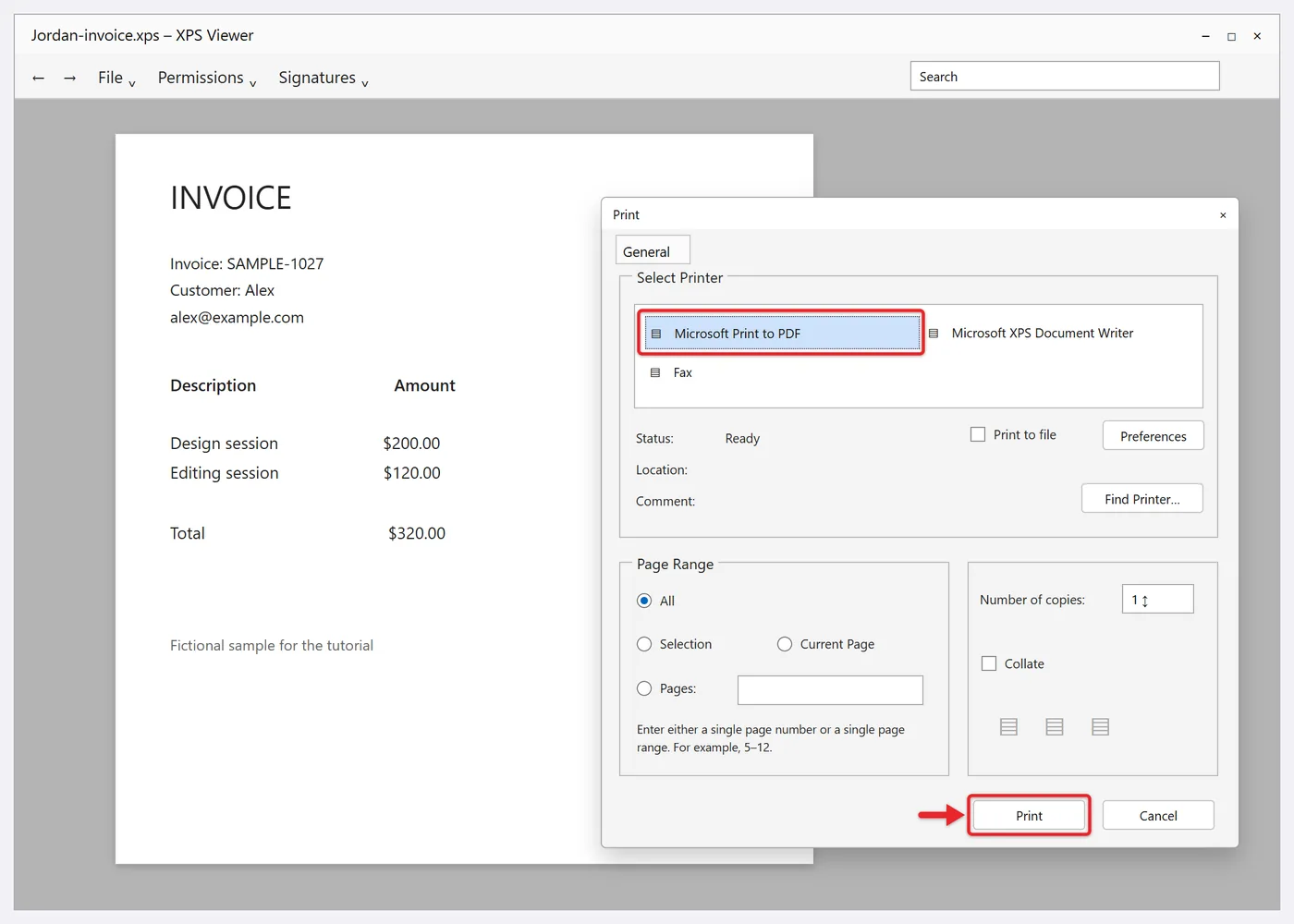
Task: Close the Print dialog
Action: [x=1223, y=215]
